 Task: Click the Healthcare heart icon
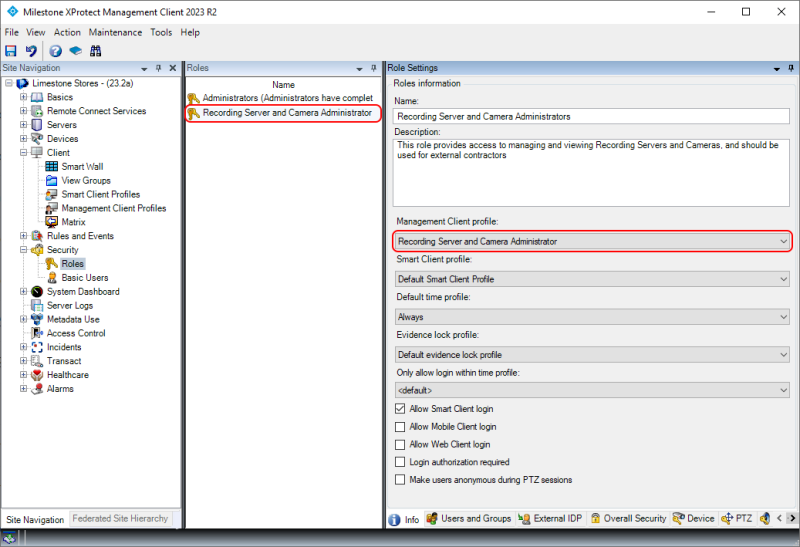tap(37, 375)
